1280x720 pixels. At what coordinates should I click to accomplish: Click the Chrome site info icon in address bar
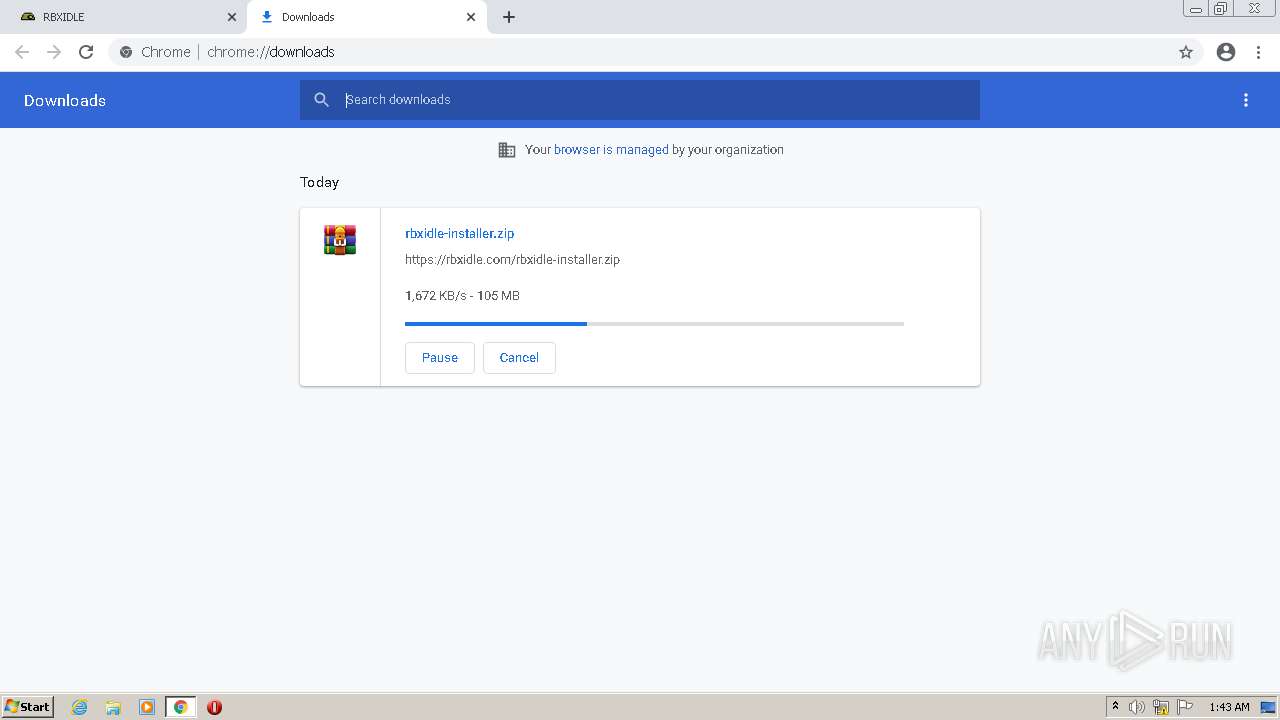pos(126,52)
